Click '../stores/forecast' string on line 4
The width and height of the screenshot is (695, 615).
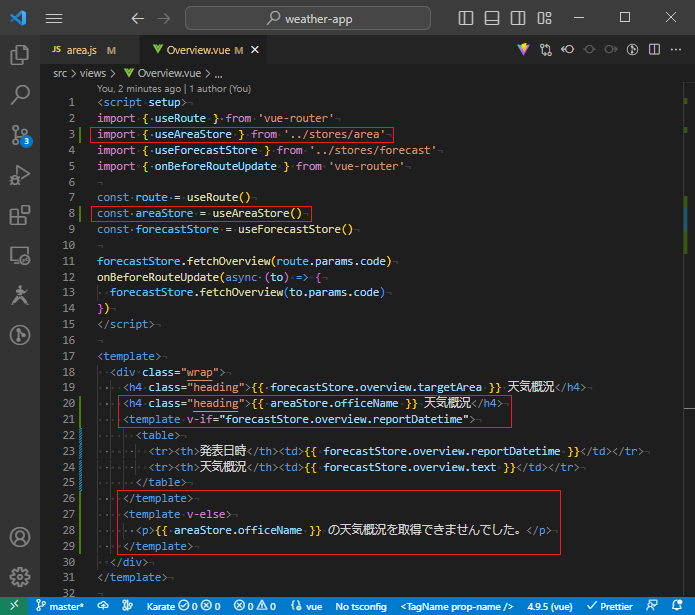(x=373, y=151)
